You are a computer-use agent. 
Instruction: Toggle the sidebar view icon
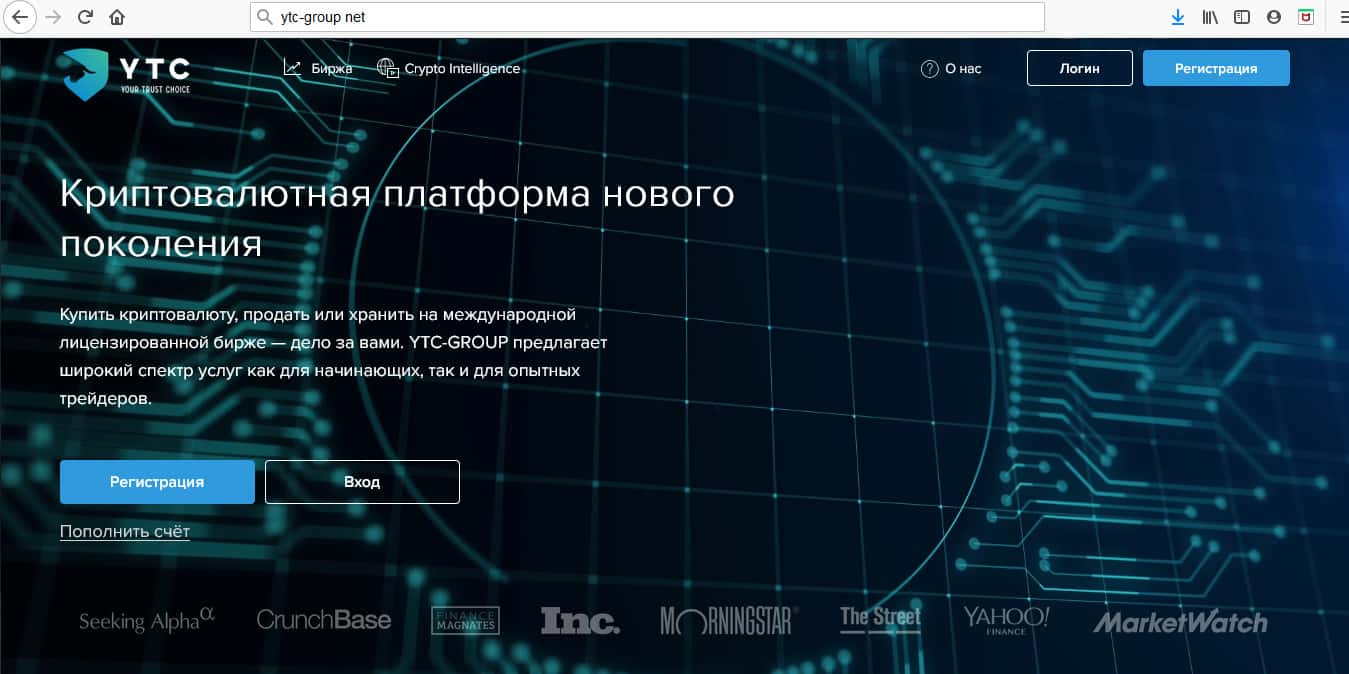pos(1242,17)
